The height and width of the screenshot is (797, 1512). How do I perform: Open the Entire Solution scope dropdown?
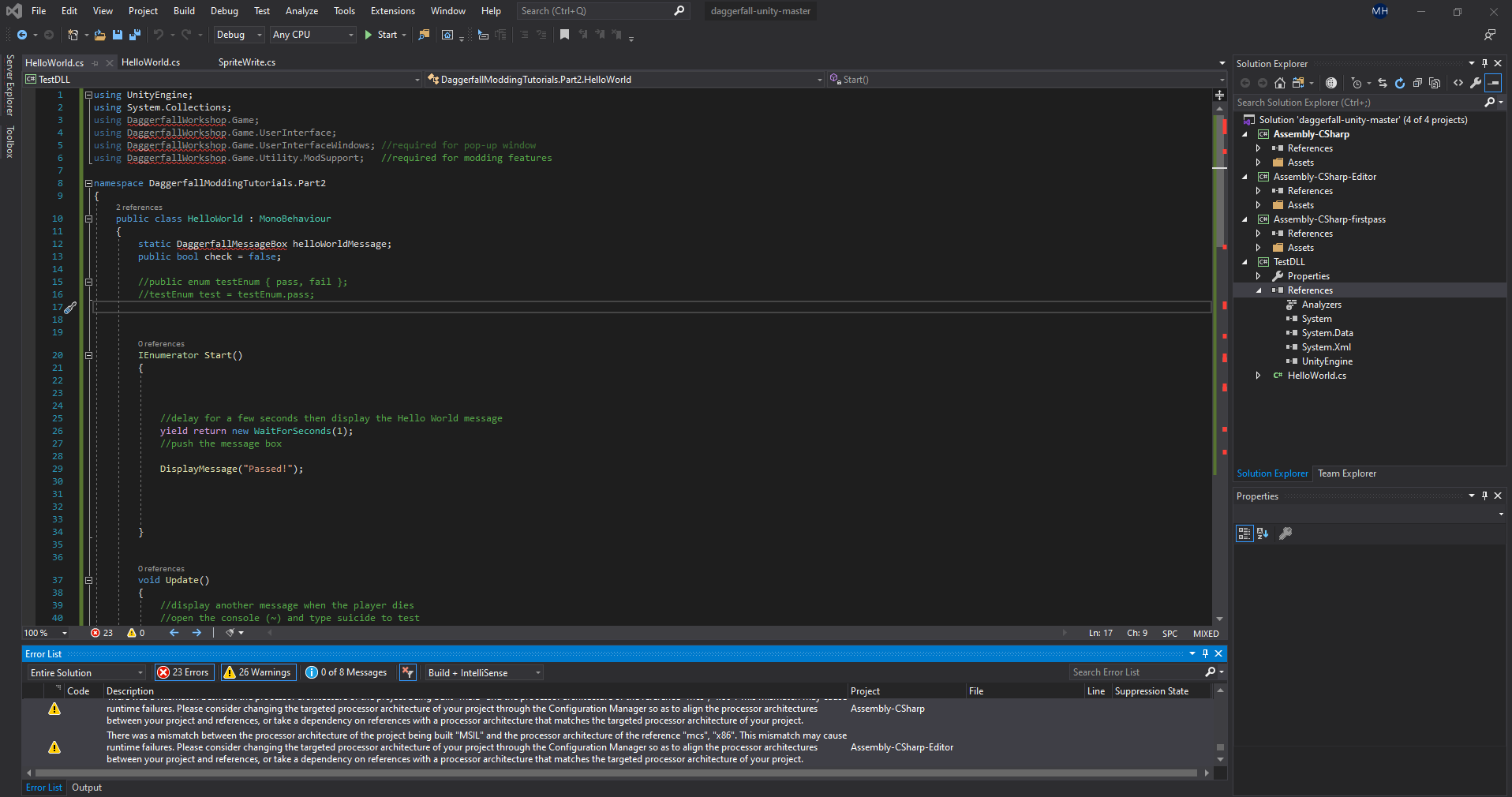(87, 672)
